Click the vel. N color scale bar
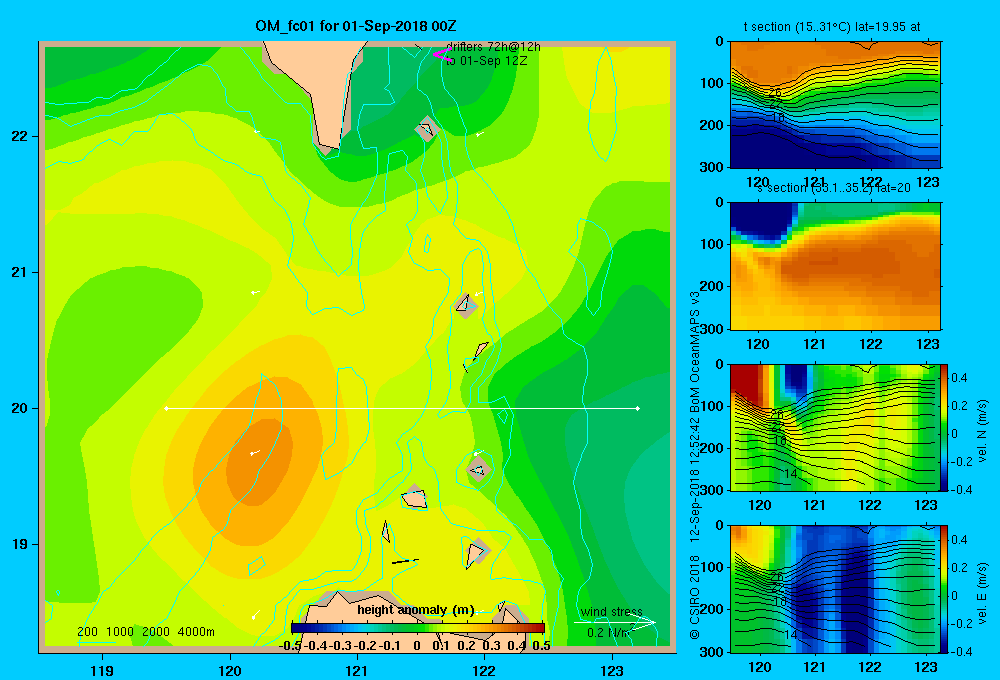The height and width of the screenshot is (680, 1000). [x=944, y=427]
